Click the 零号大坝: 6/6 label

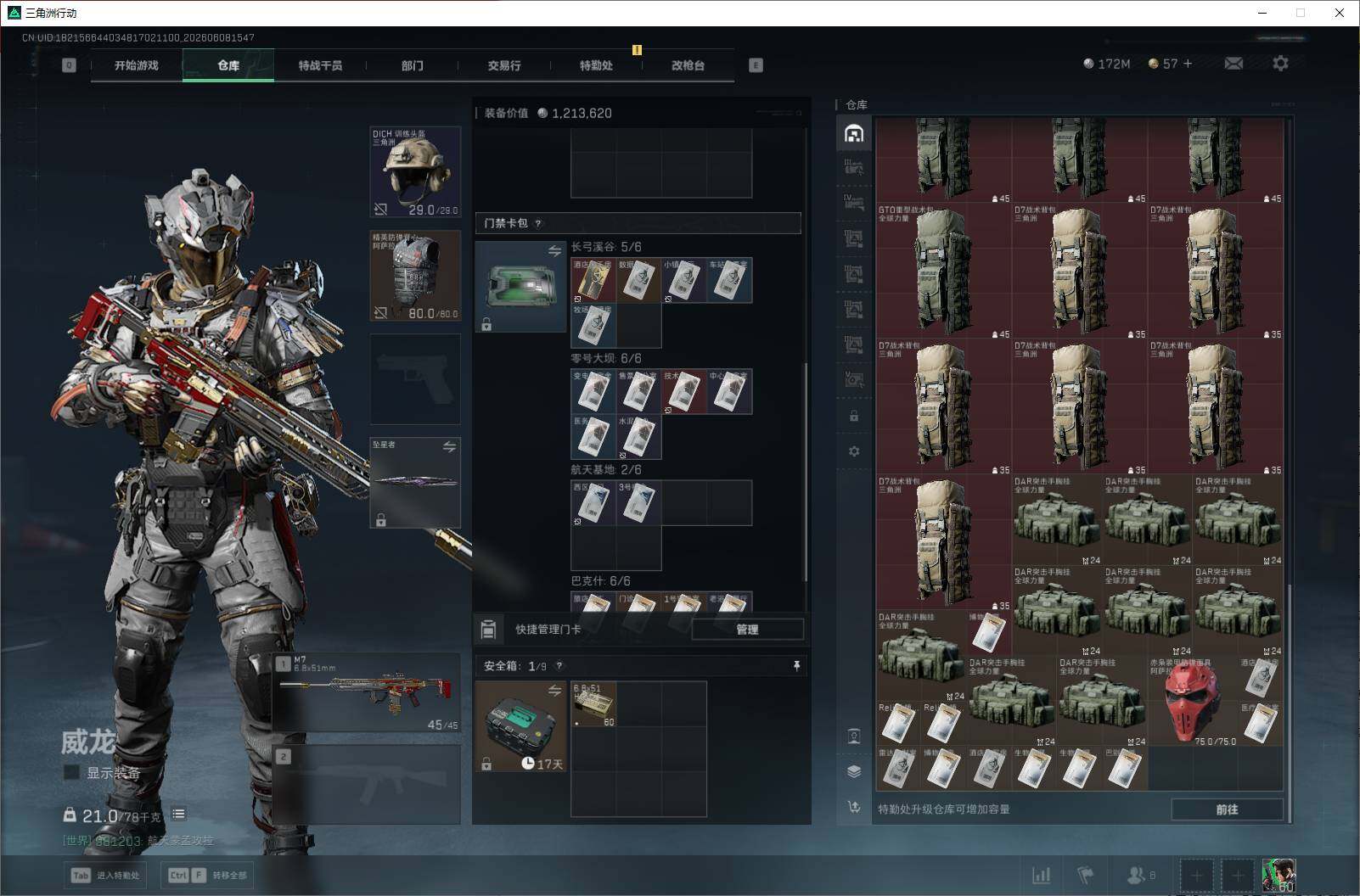pos(606,359)
